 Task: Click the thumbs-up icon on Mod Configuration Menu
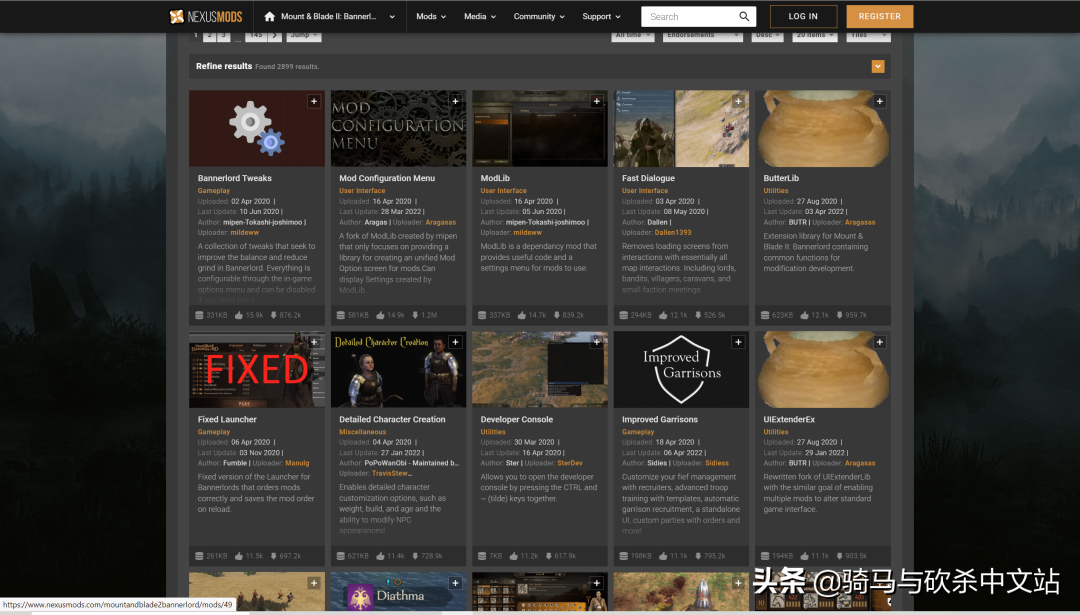(380, 315)
